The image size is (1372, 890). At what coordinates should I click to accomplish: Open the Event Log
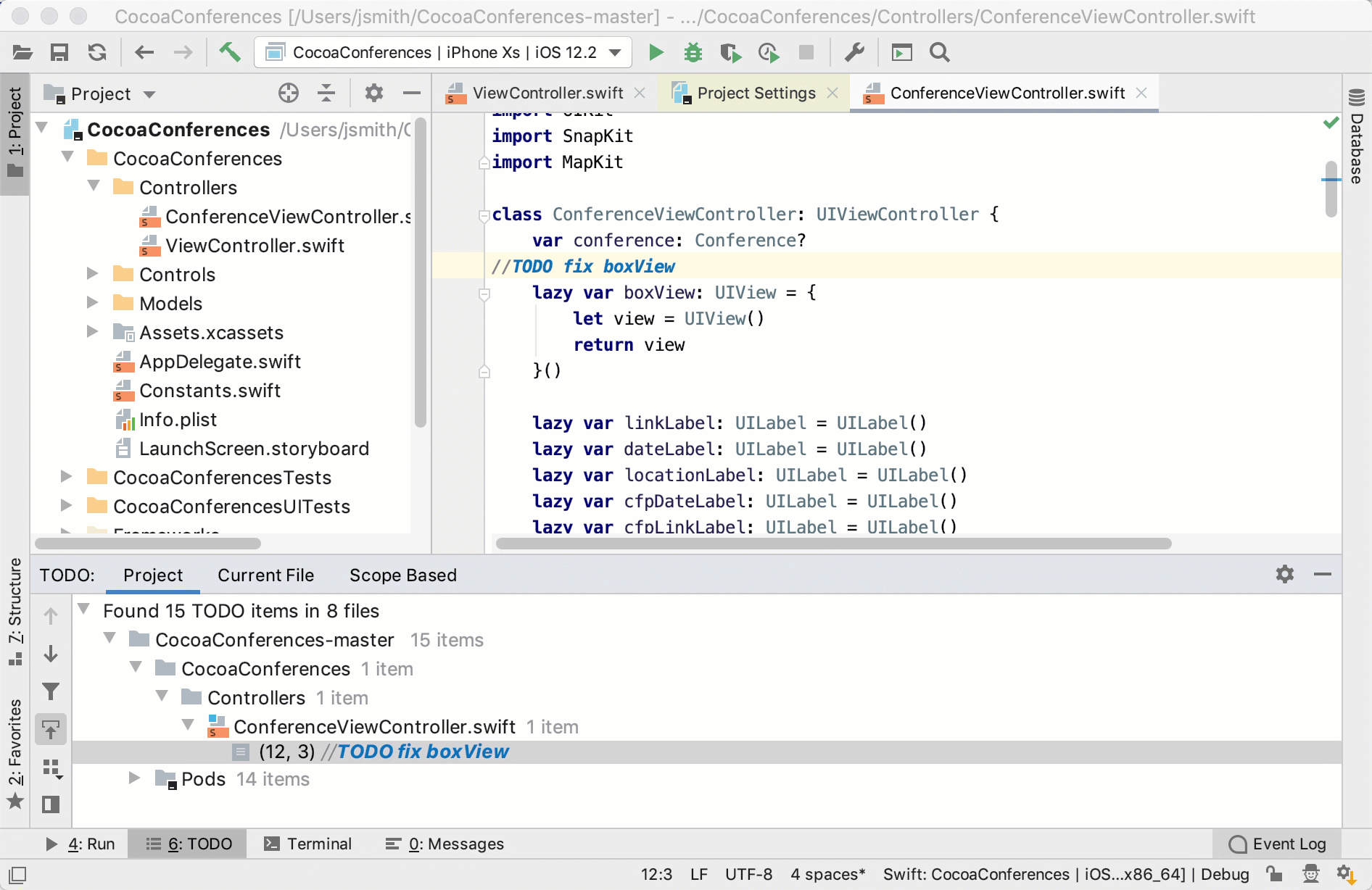tap(1278, 844)
